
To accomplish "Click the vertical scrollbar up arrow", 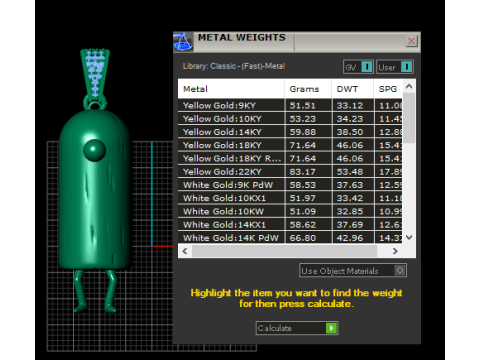I will [409, 87].
